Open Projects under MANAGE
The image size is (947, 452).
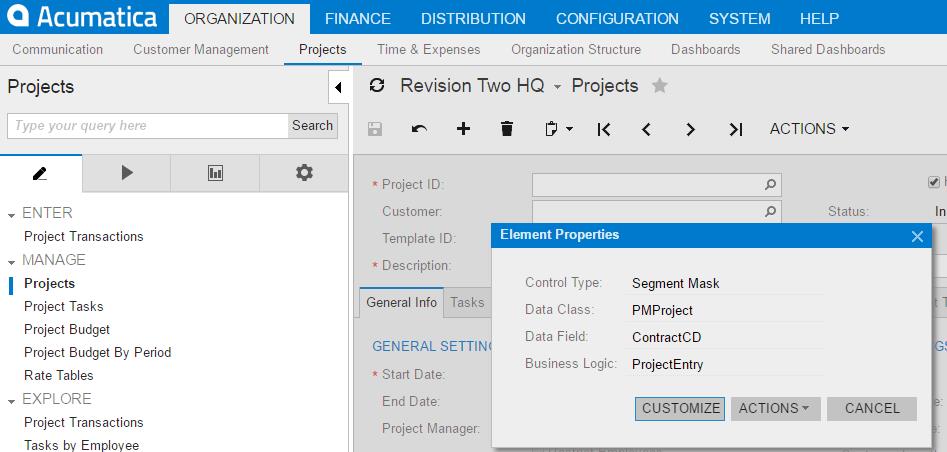tap(50, 283)
